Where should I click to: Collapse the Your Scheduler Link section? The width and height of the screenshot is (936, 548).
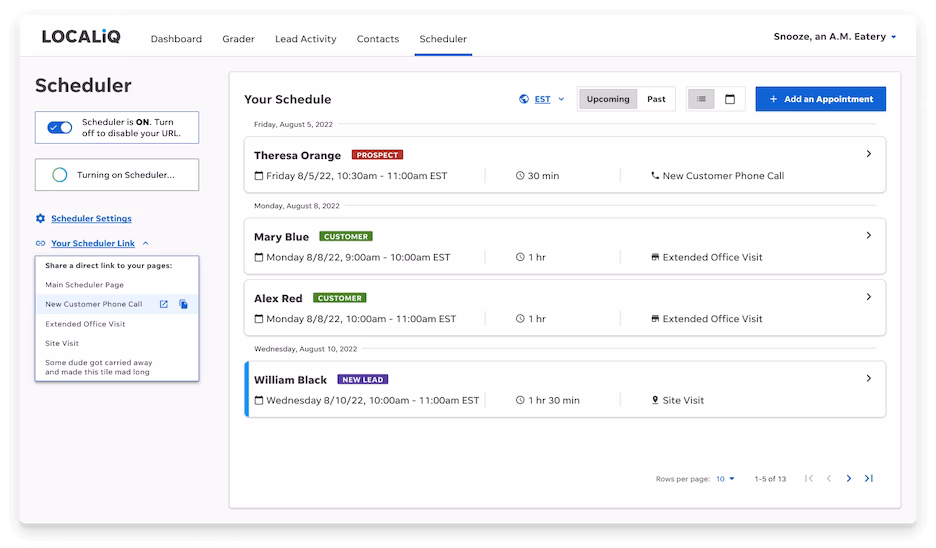point(145,243)
